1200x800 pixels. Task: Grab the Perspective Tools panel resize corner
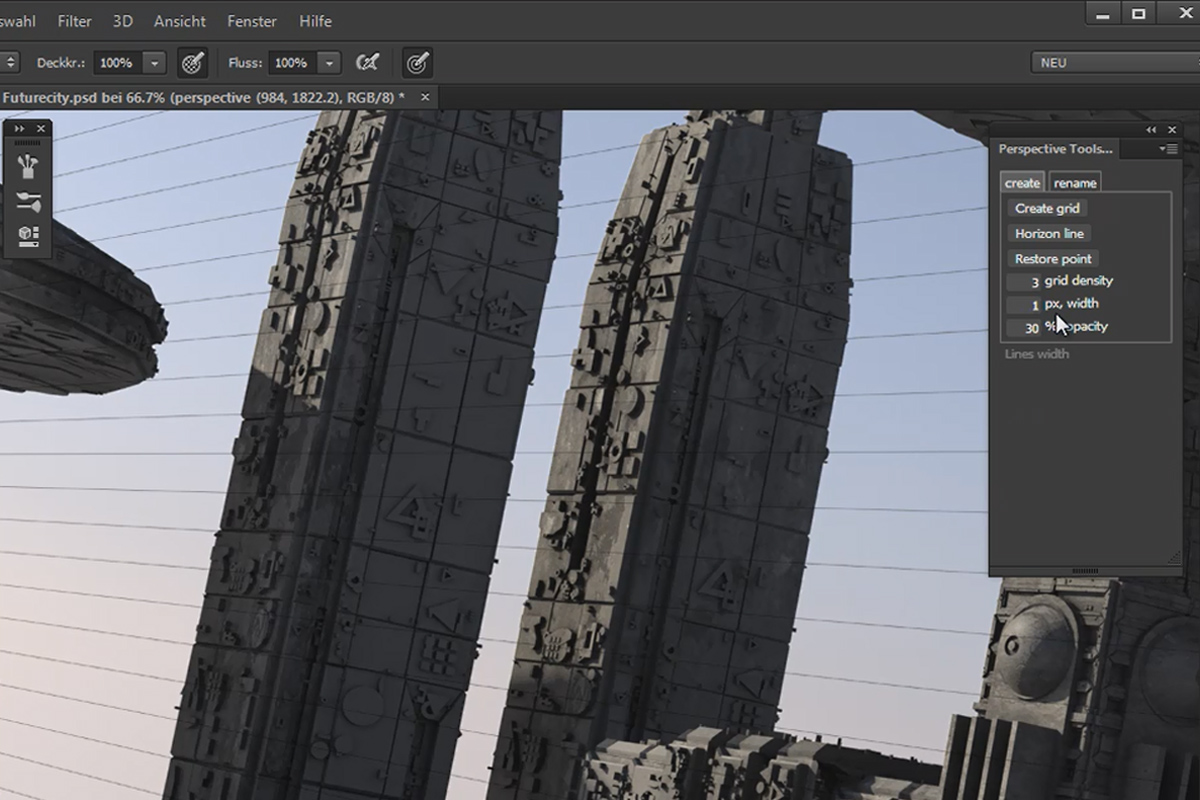pos(1174,557)
